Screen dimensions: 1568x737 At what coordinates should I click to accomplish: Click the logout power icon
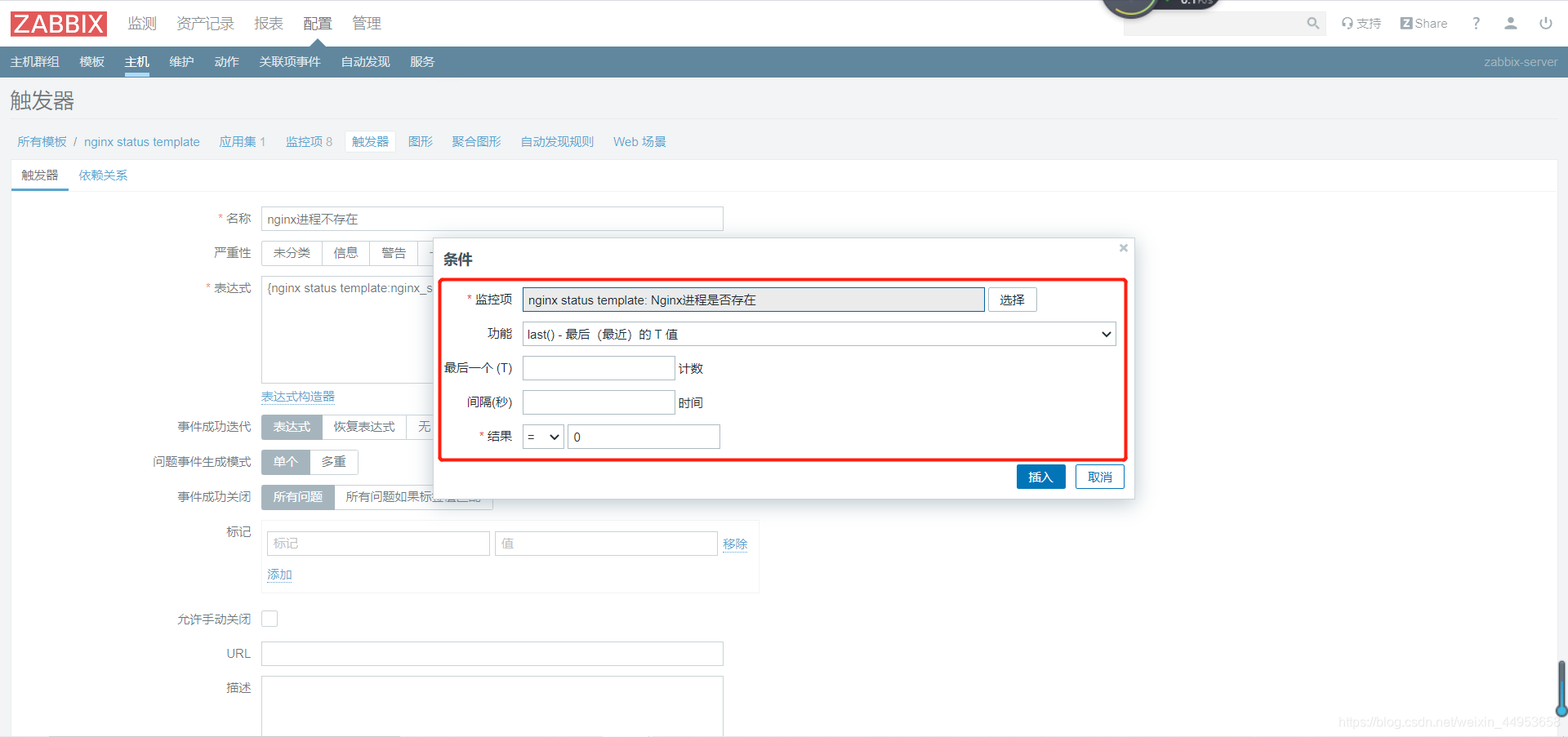point(1546,24)
